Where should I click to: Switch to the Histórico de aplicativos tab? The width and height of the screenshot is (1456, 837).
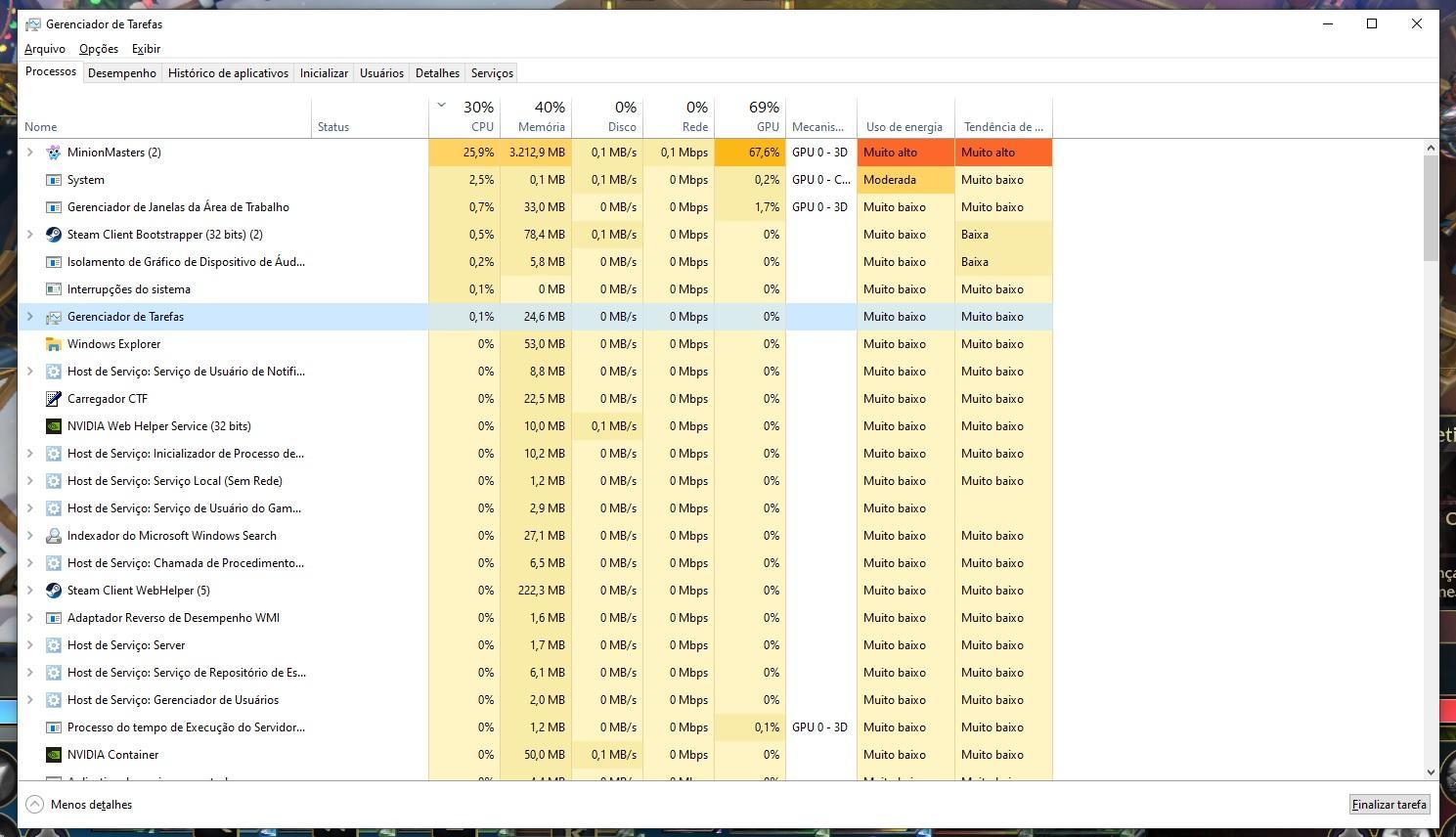228,73
